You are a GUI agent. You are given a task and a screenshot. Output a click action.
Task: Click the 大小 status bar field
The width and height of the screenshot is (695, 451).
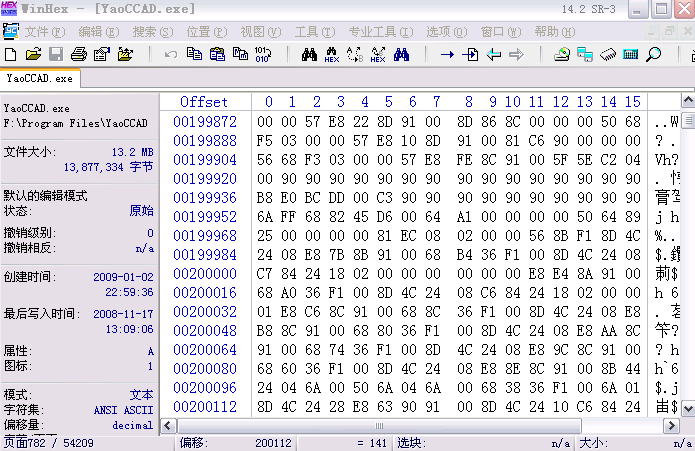pos(636,443)
